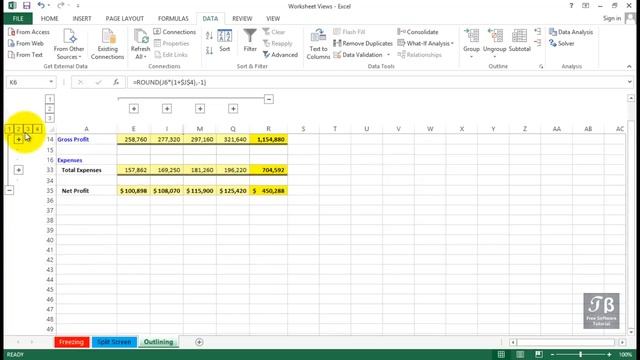Viewport: 640px width, 360px height.
Task: Open the Freezing worksheet tab
Action: pos(71,342)
